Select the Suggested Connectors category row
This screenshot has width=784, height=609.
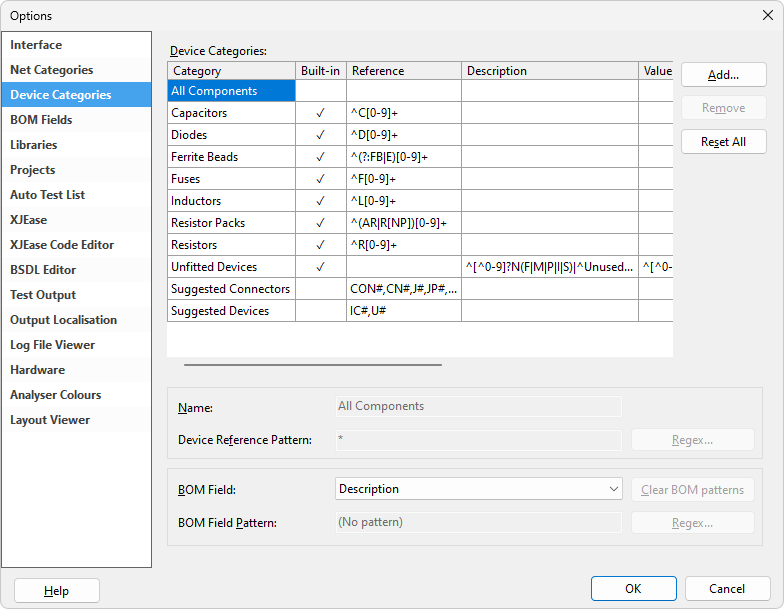click(230, 289)
